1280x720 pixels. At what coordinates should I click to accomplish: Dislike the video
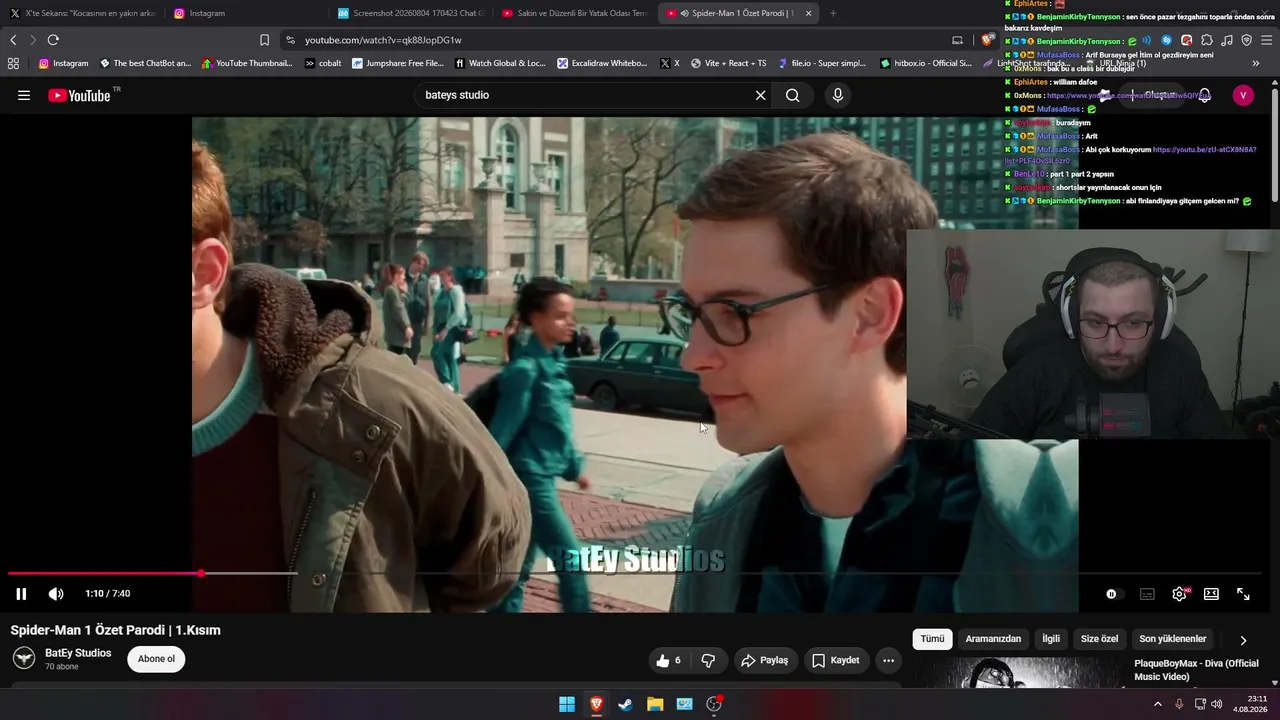point(708,660)
